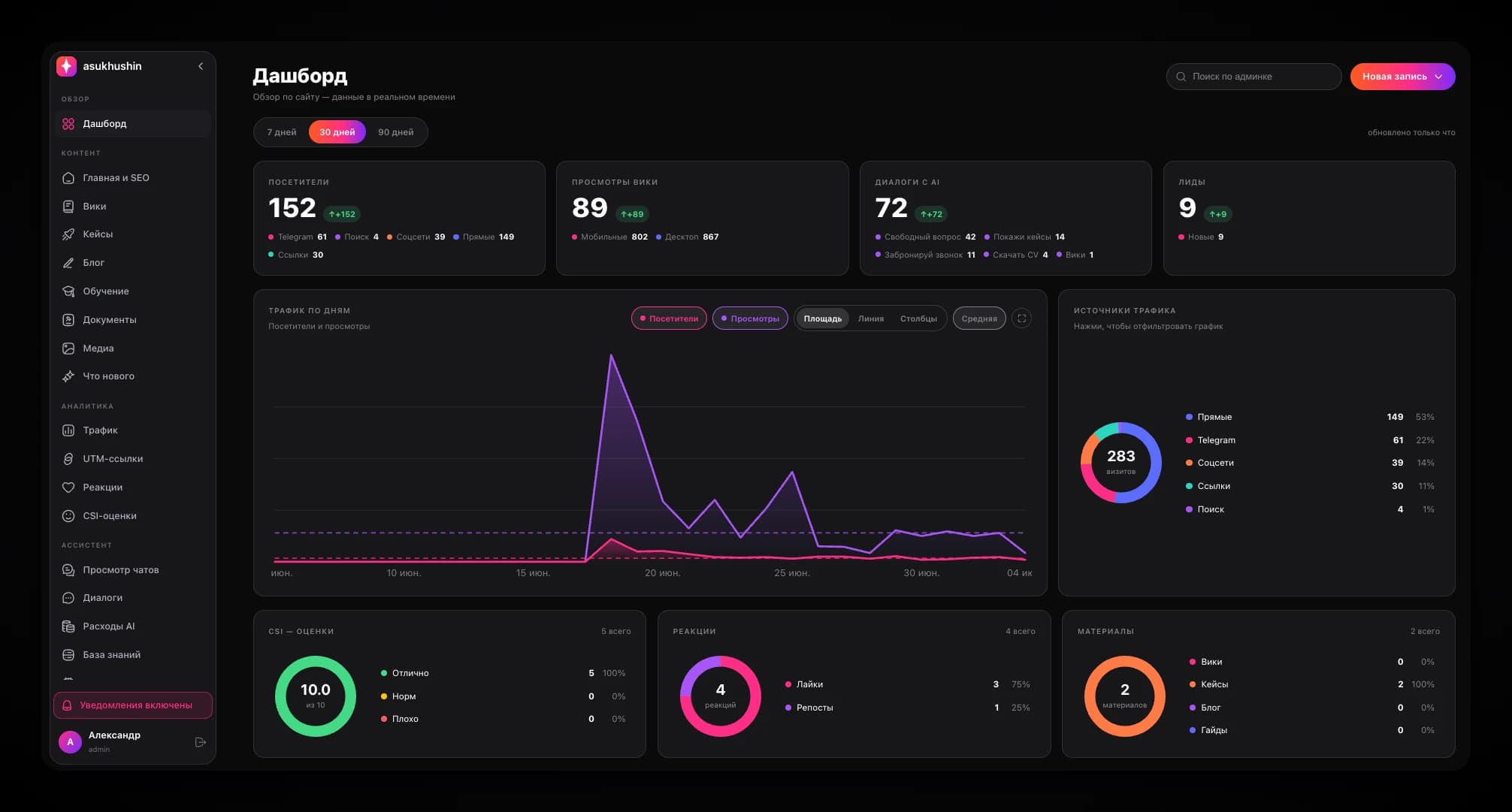This screenshot has width=1512, height=812.
Task: Click the UTM-ссылки link icon
Action: point(68,459)
